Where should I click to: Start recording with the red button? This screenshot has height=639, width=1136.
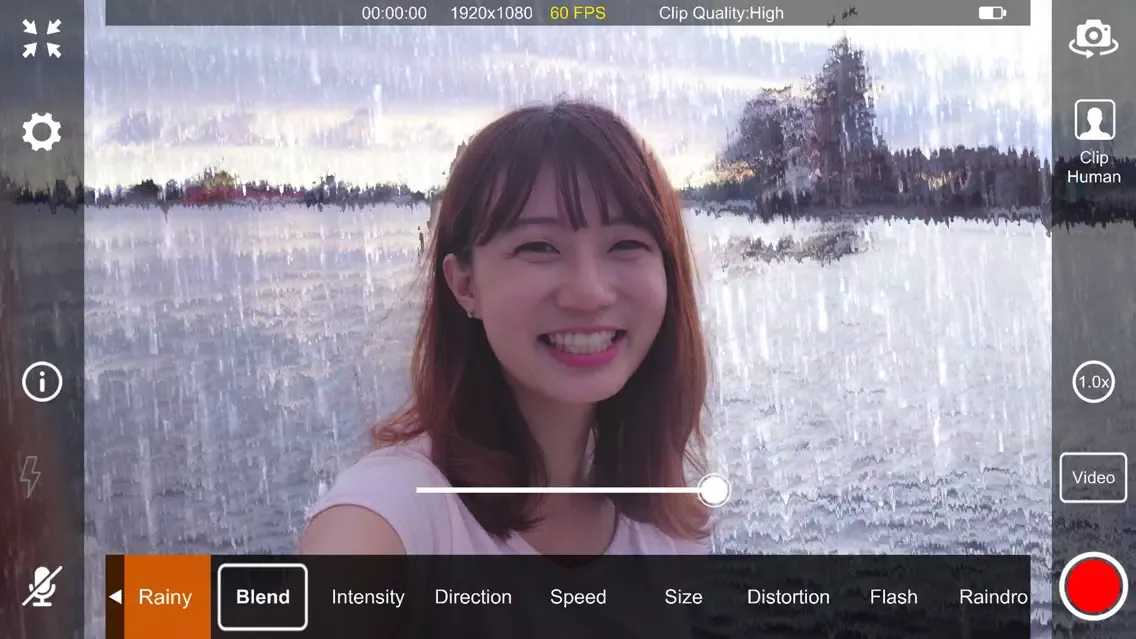coord(1093,586)
